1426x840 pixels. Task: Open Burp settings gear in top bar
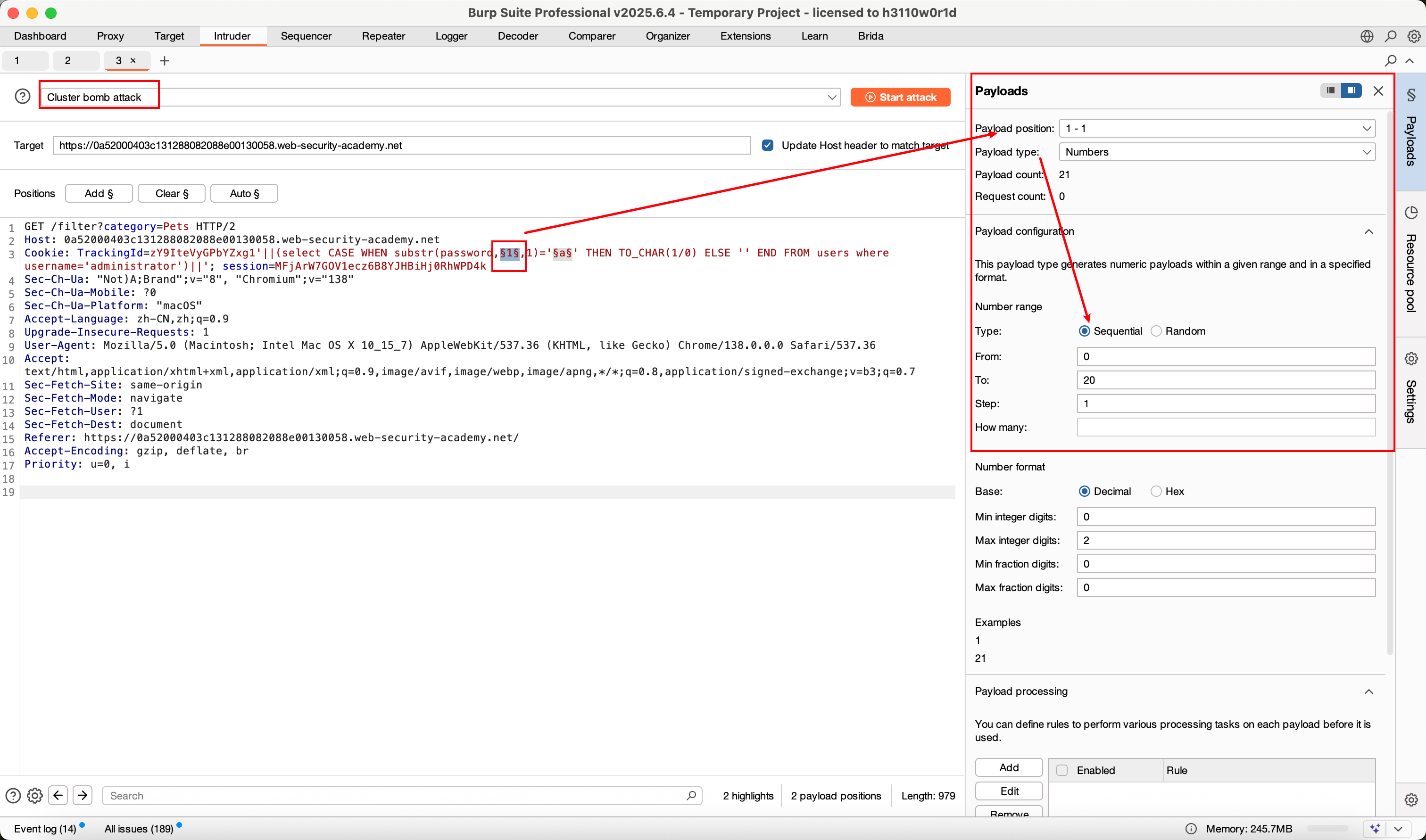tap(1414, 36)
